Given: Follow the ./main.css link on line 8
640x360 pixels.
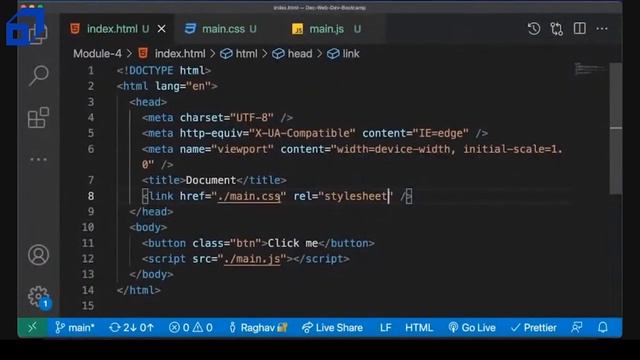Looking at the screenshot, I should 249,196.
